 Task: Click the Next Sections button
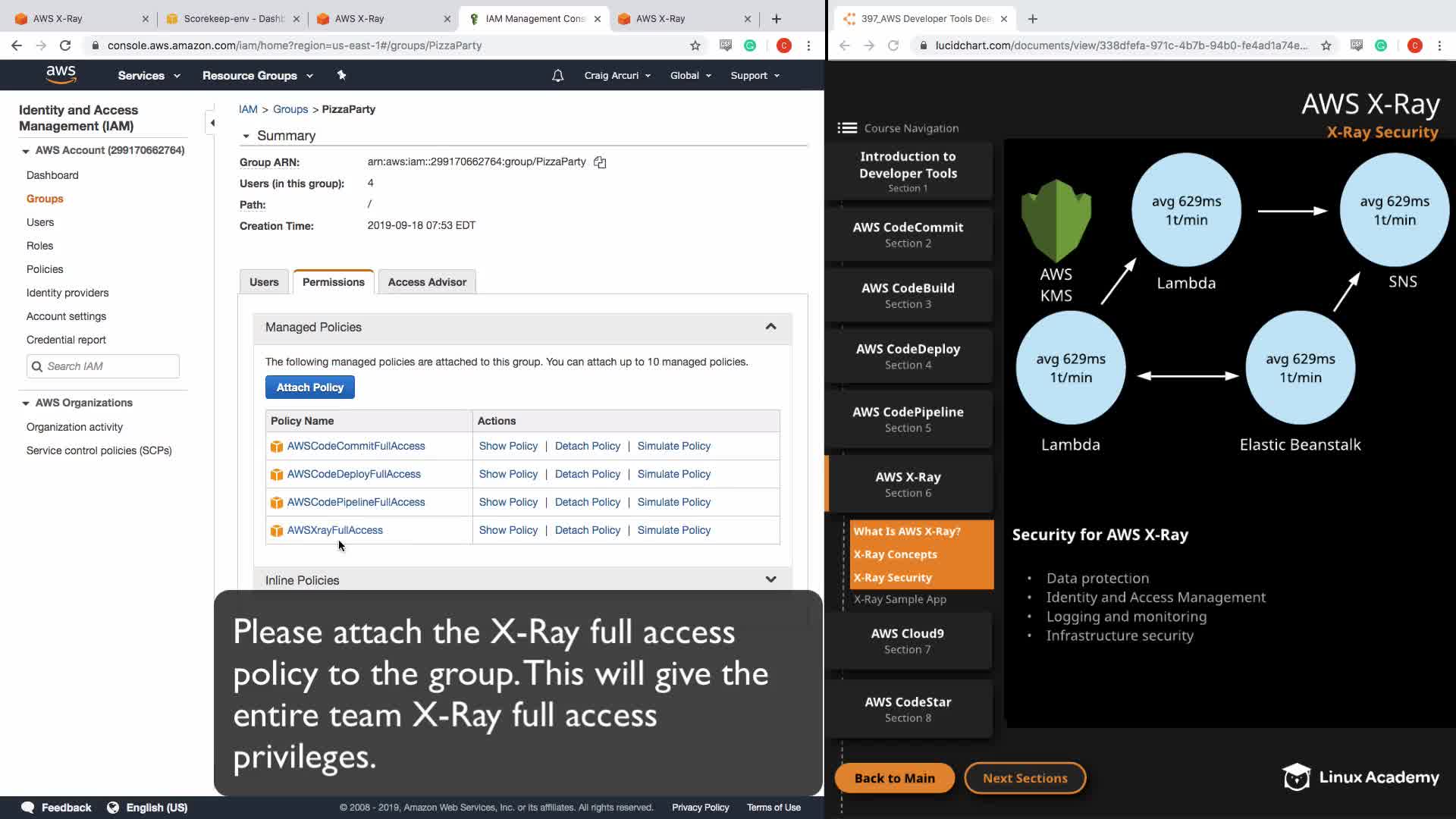pyautogui.click(x=1025, y=778)
